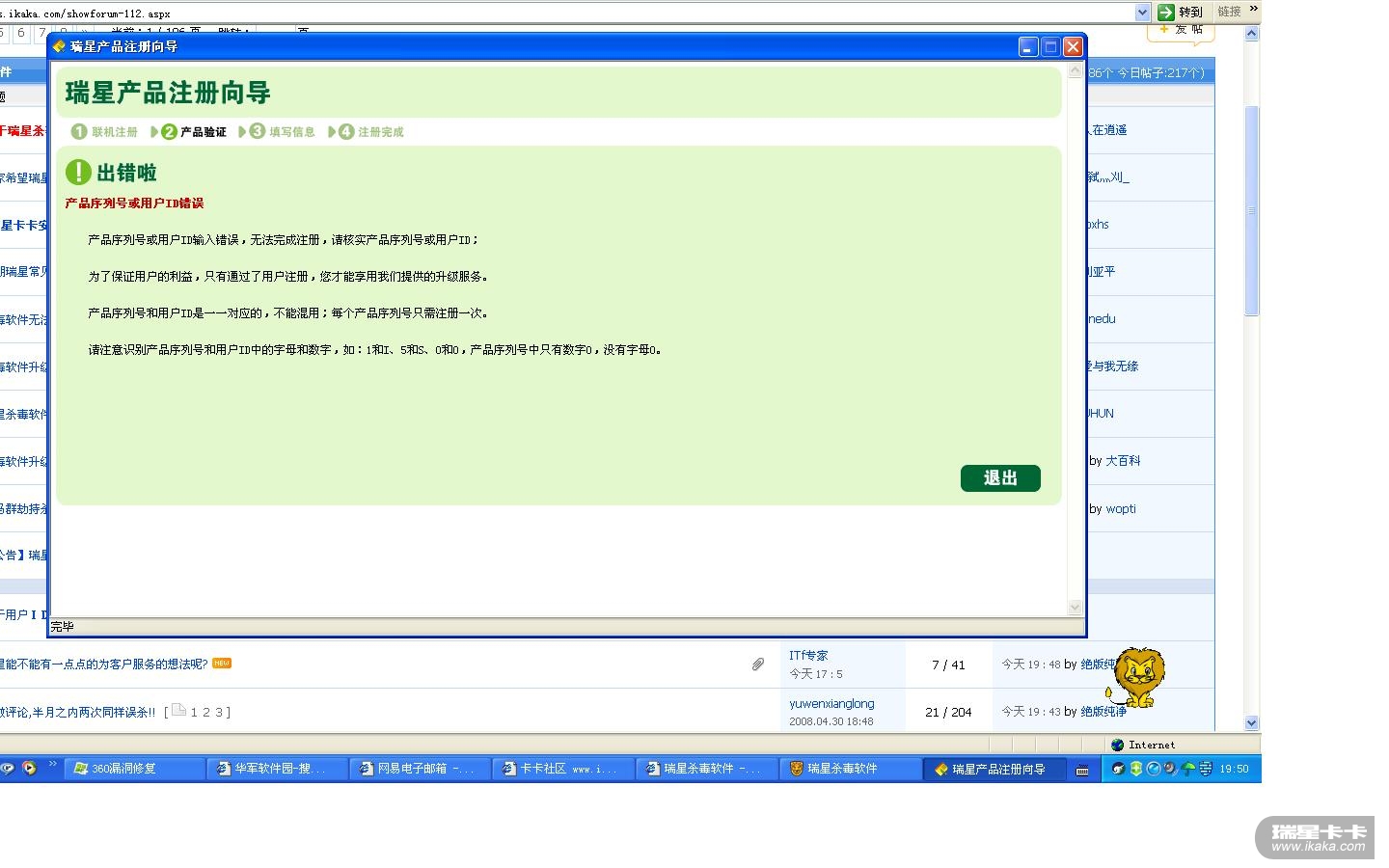Click the Internet zone status bar indicator
Image resolution: width=1389 pixels, height=868 pixels.
(1143, 745)
